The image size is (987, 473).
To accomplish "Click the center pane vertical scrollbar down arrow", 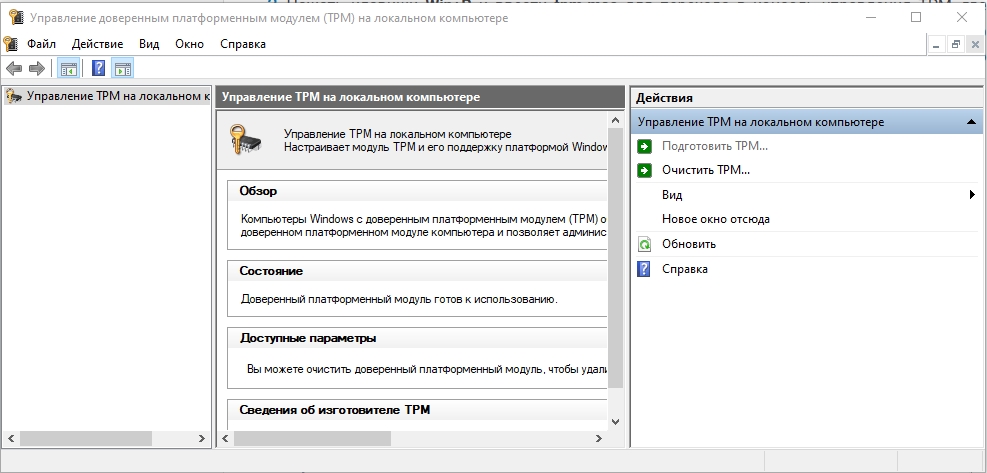I will (x=615, y=421).
